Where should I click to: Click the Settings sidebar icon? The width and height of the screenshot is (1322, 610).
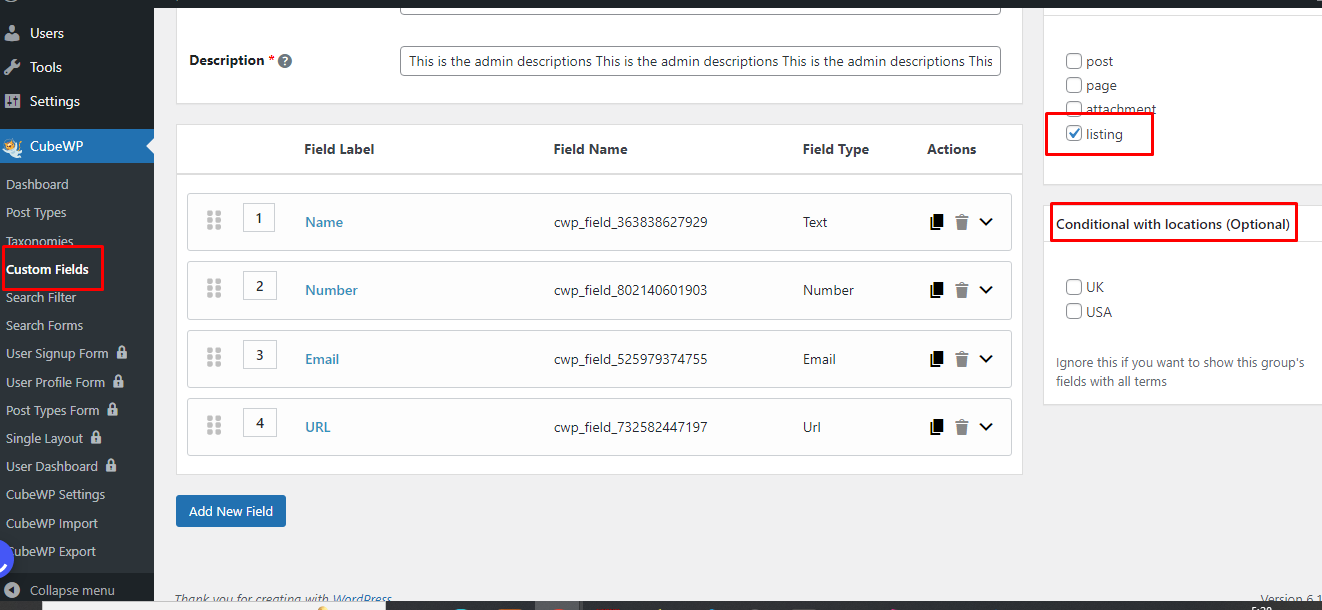(x=12, y=101)
